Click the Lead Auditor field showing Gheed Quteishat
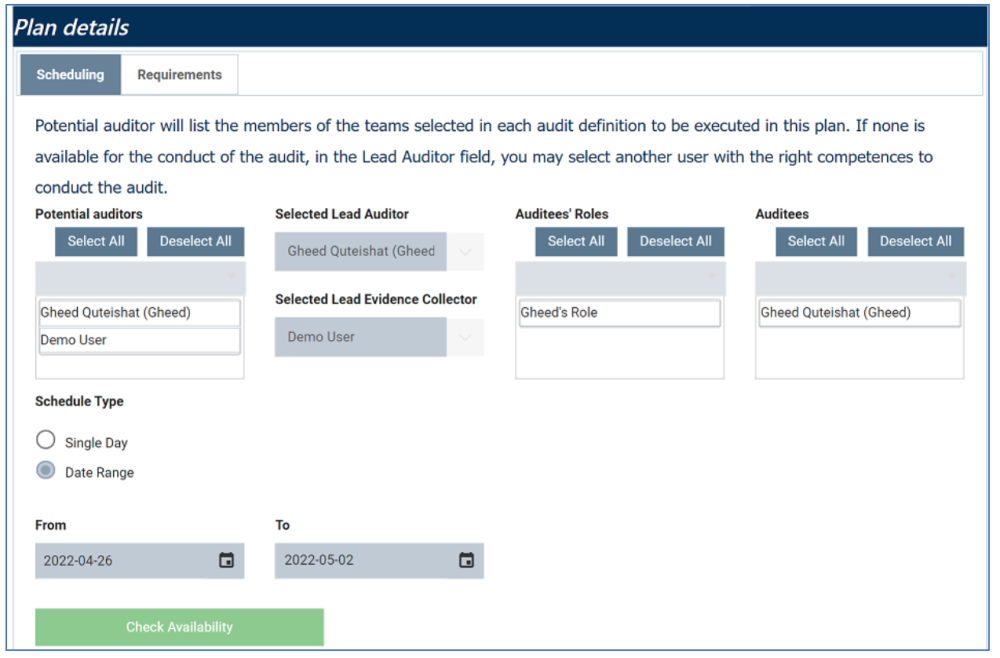Image resolution: width=1000 pixels, height=658 pixels. [x=361, y=252]
